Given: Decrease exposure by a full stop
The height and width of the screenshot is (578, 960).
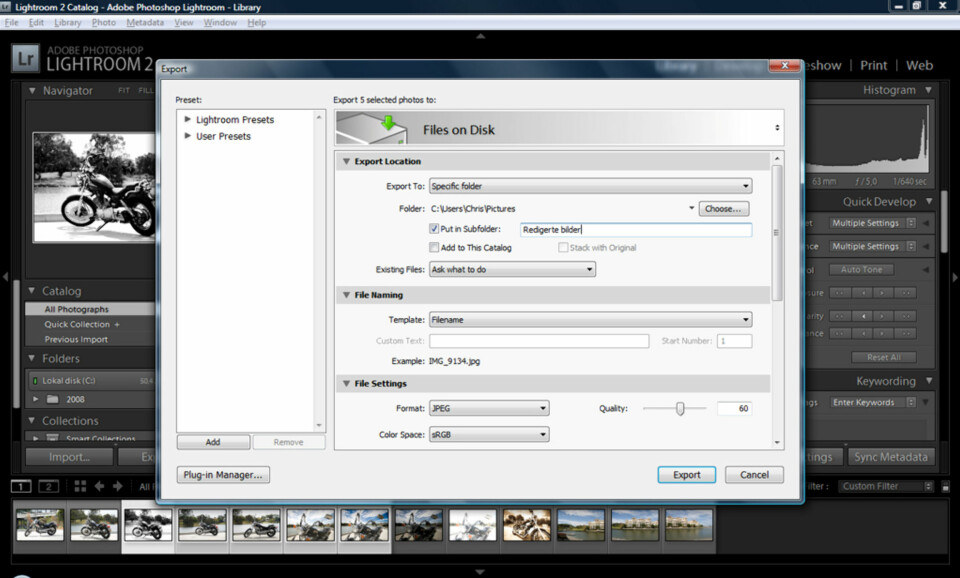Looking at the screenshot, I should (839, 293).
